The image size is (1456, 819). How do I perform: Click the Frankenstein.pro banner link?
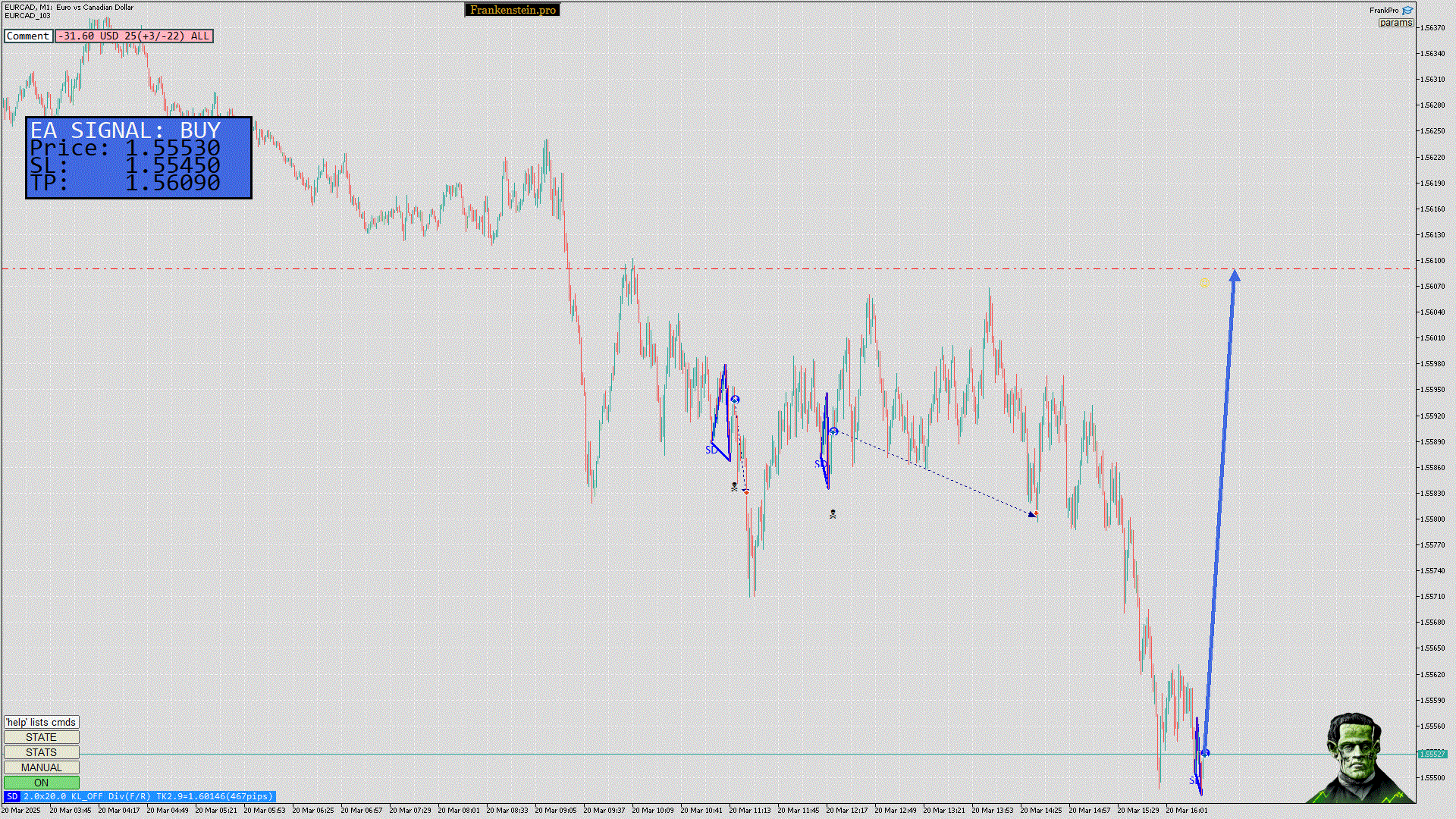[x=513, y=10]
